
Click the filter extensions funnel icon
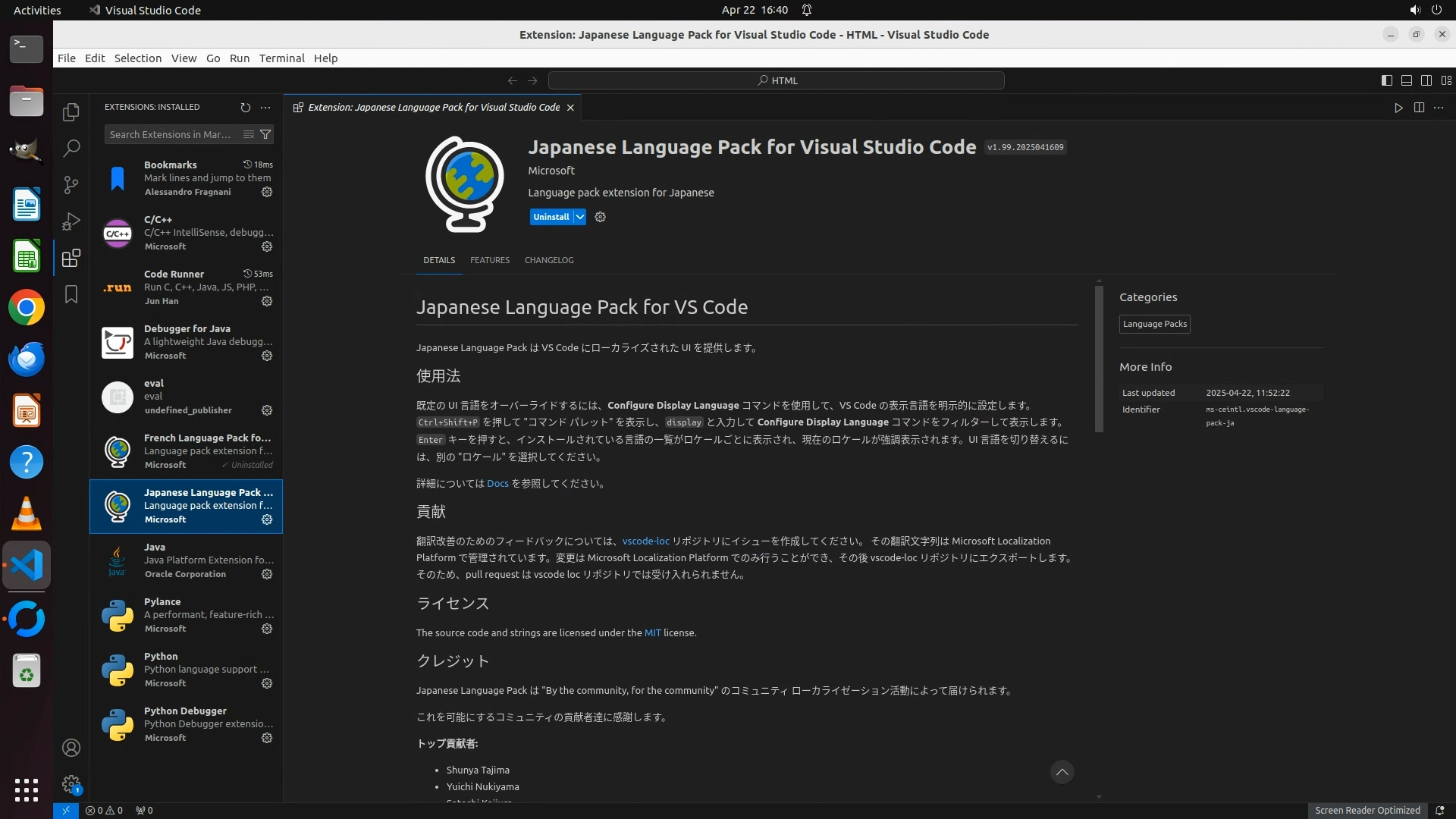tap(265, 134)
